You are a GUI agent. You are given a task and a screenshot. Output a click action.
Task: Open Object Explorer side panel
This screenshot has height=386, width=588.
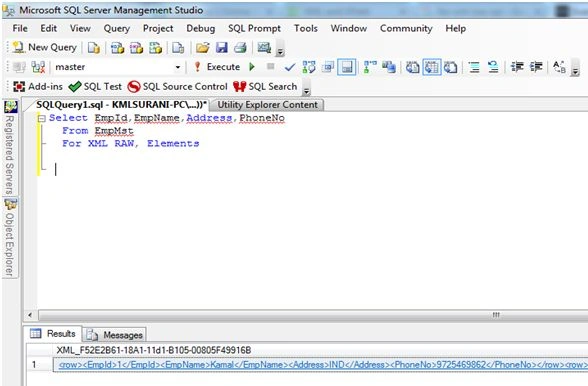click(x=10, y=238)
